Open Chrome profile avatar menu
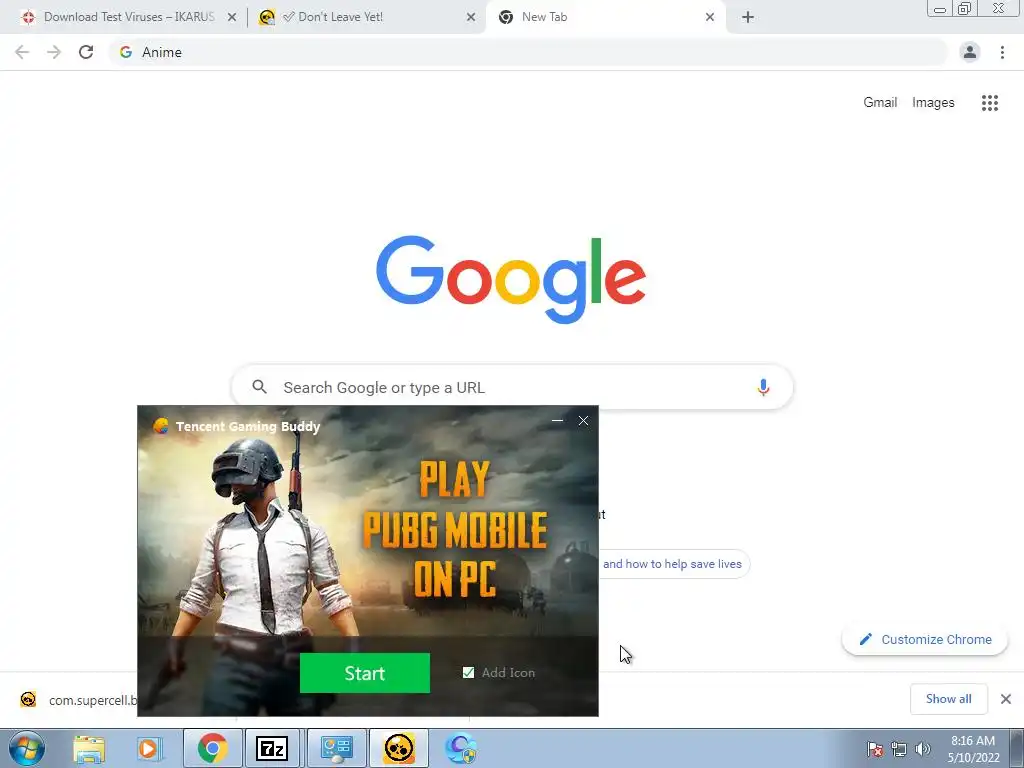 tap(970, 52)
